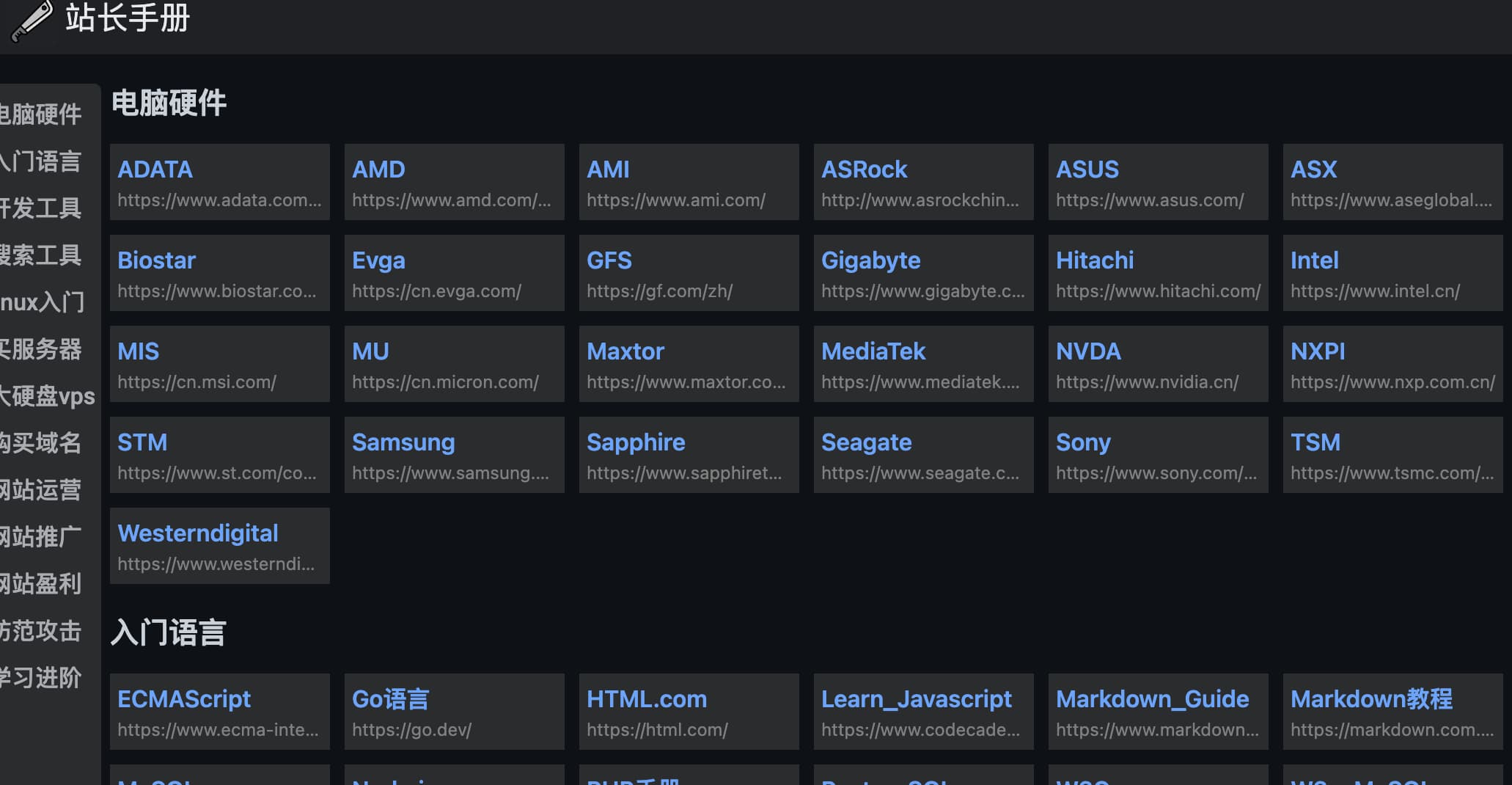Jump to 网站运营 sidebar section
This screenshot has height=785, width=1512.
pyautogui.click(x=41, y=490)
